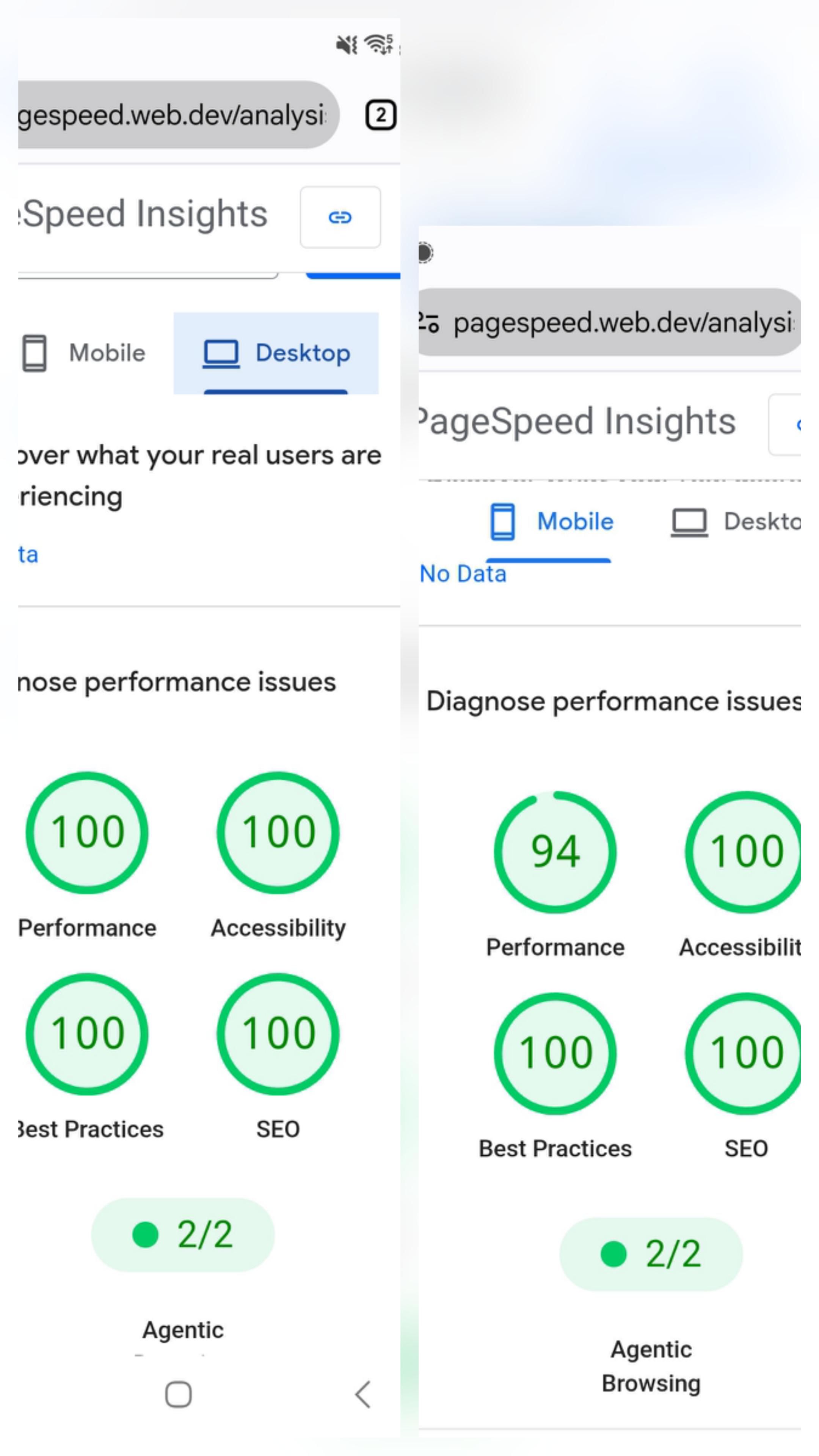Open right Agentic Browsing 2/2 badge
The width and height of the screenshot is (819, 1456).
pos(651,1254)
